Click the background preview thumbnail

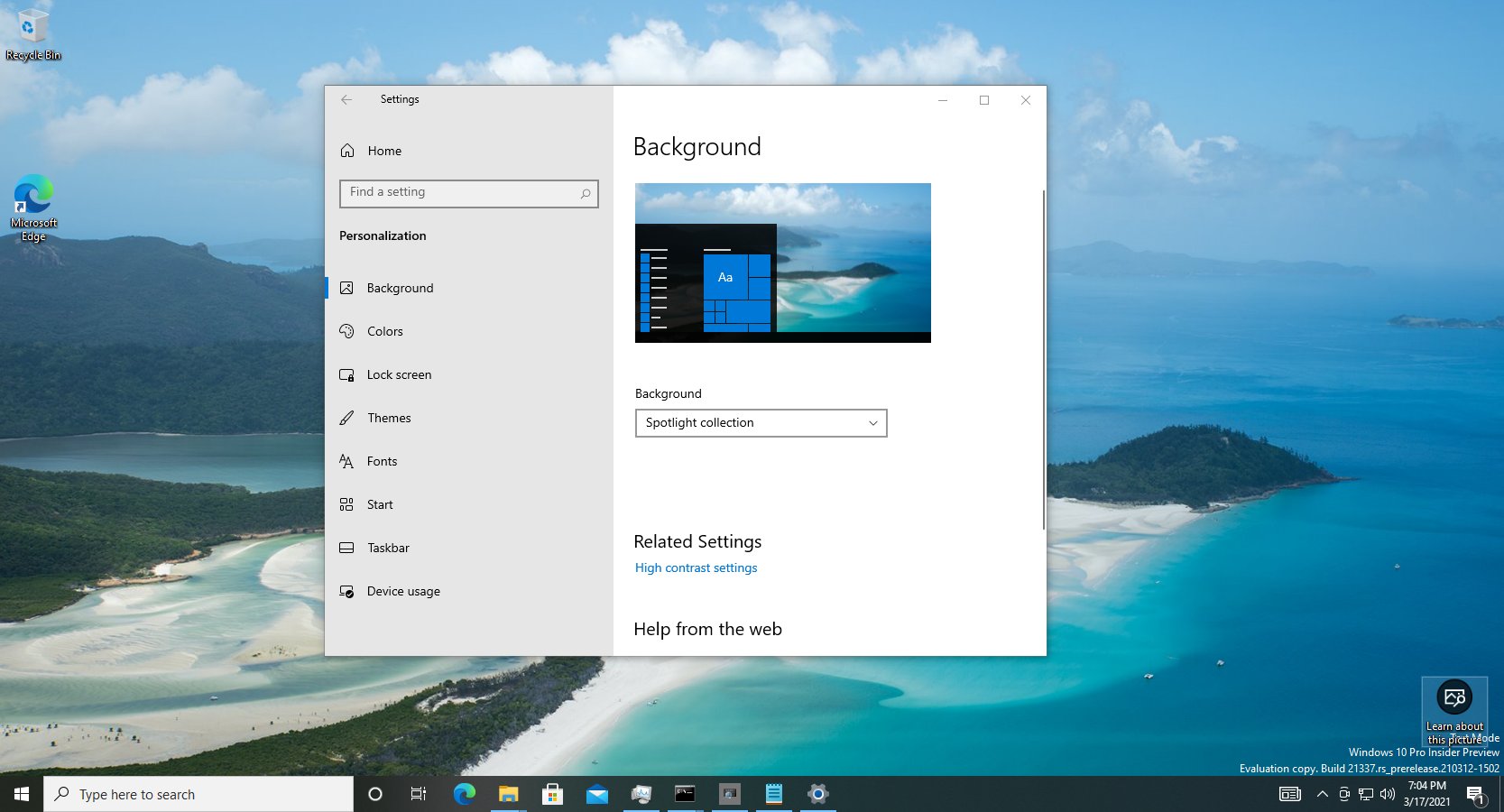tap(783, 263)
